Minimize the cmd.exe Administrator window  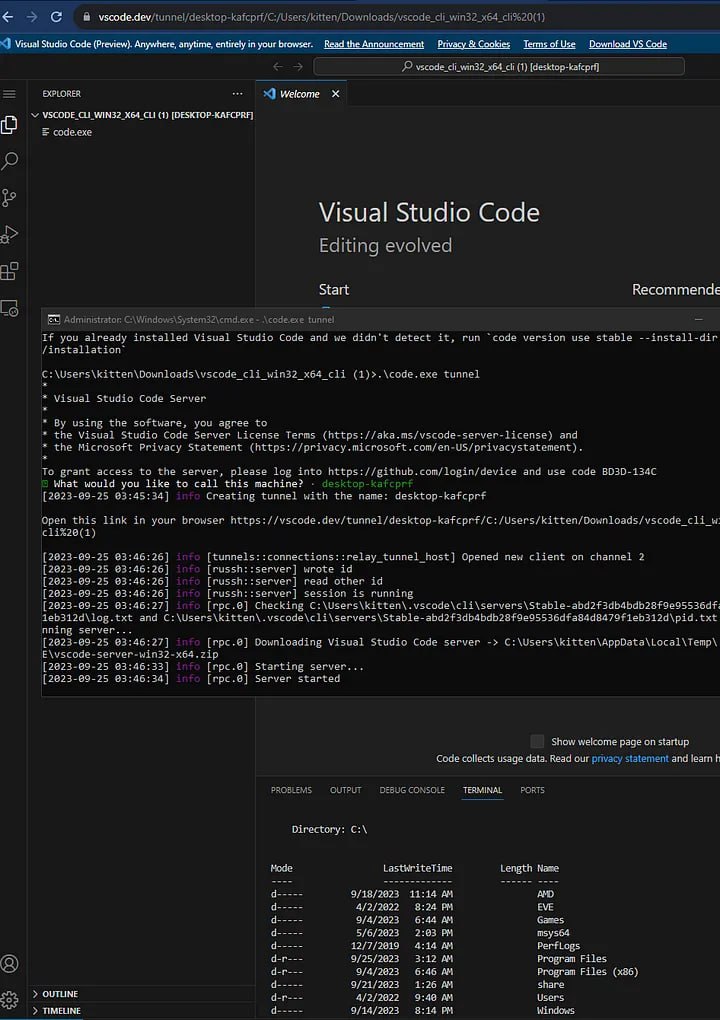[x=699, y=319]
